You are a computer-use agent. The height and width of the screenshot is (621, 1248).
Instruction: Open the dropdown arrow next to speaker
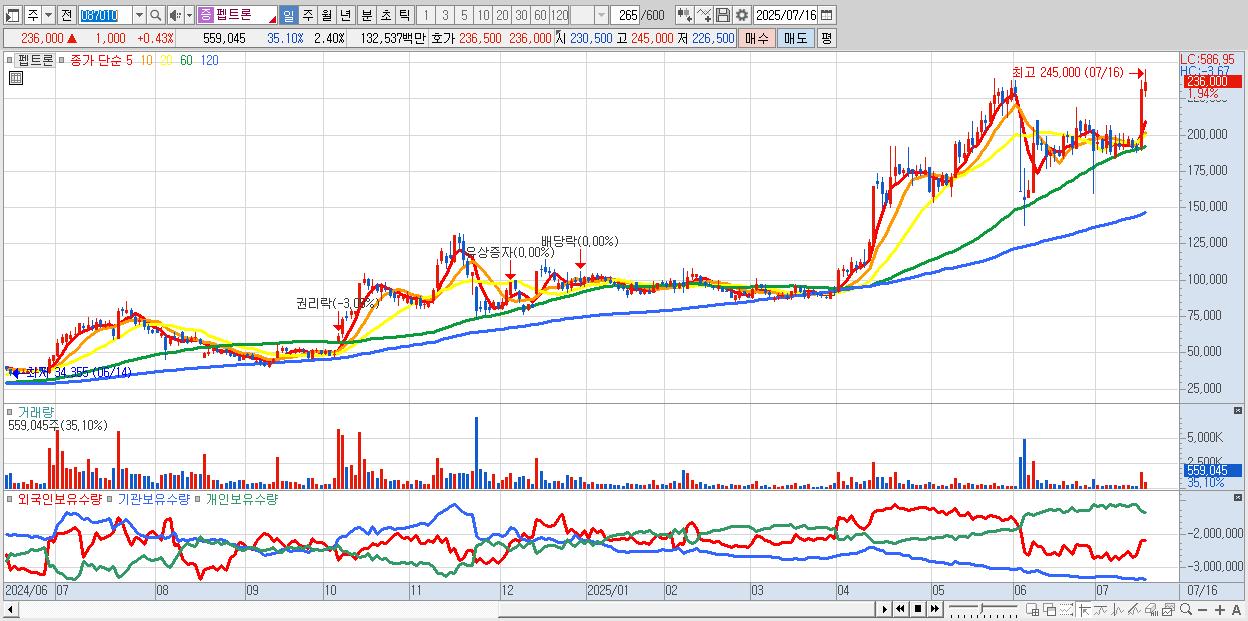[x=189, y=15]
